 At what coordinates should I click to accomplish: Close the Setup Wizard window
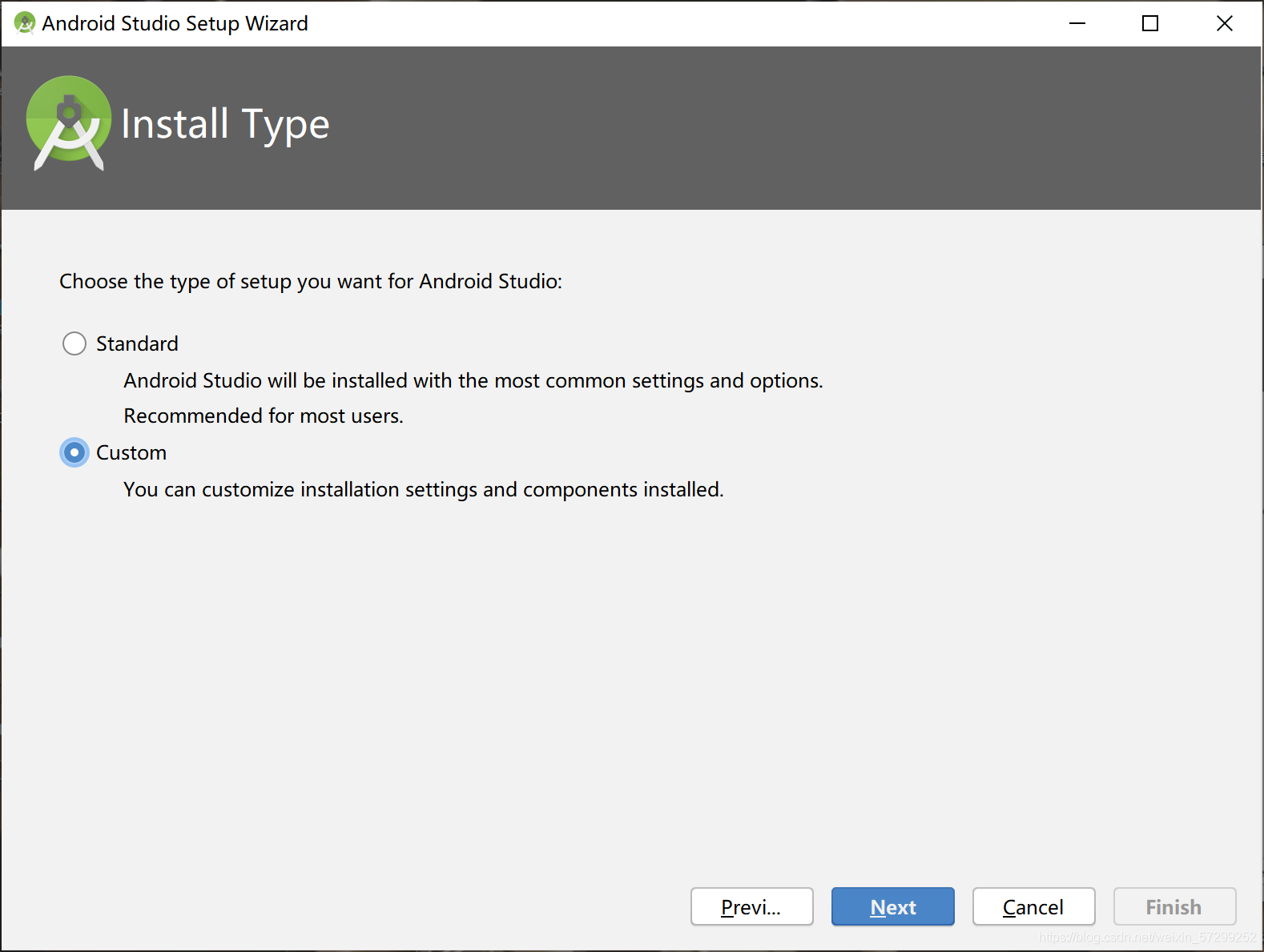click(1224, 23)
